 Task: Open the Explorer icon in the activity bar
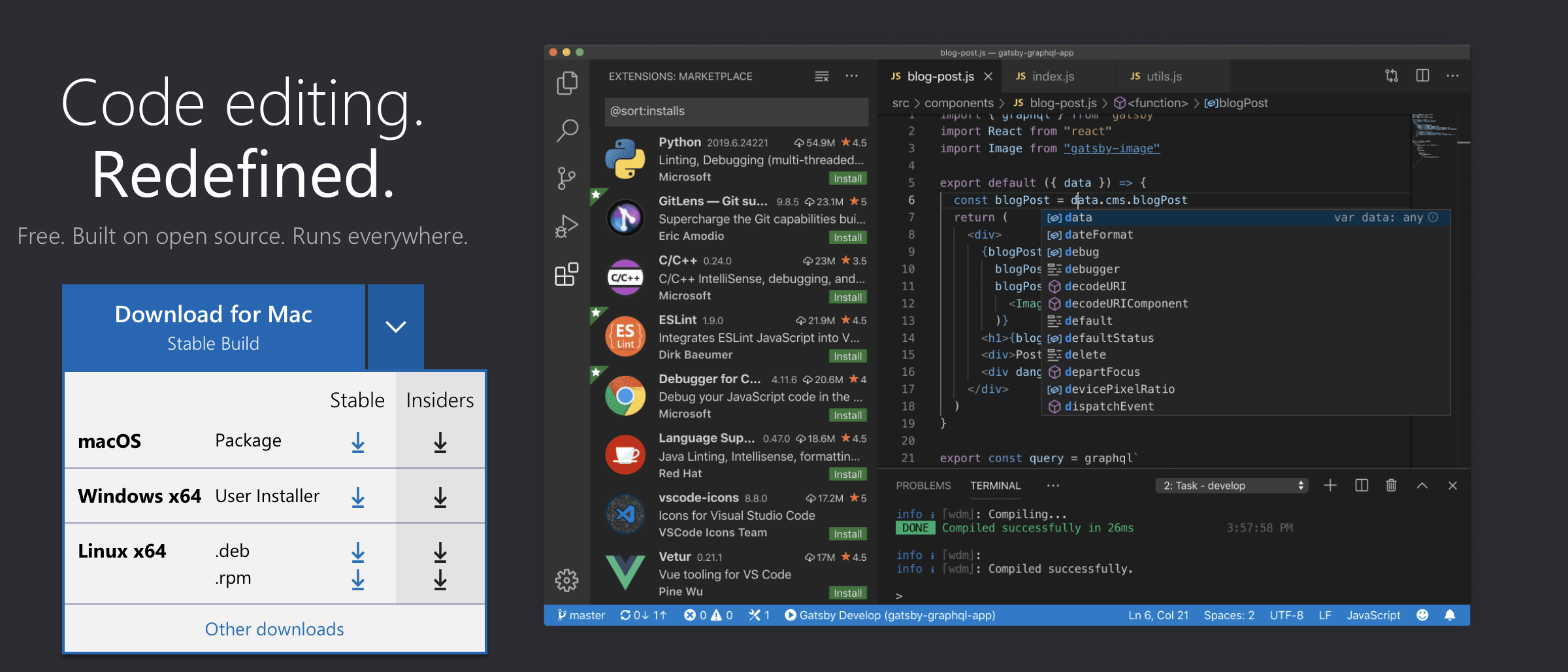(567, 82)
